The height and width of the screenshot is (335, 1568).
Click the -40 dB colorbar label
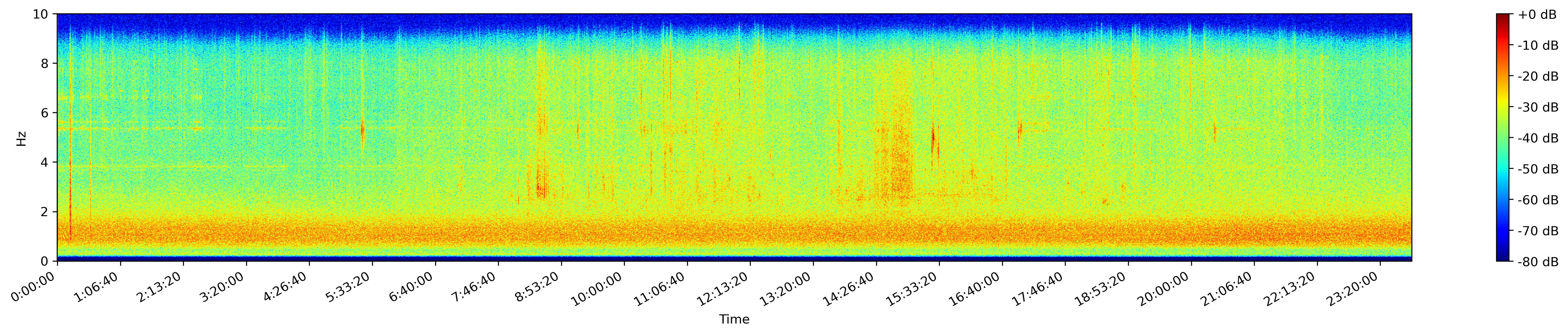(x=1538, y=139)
